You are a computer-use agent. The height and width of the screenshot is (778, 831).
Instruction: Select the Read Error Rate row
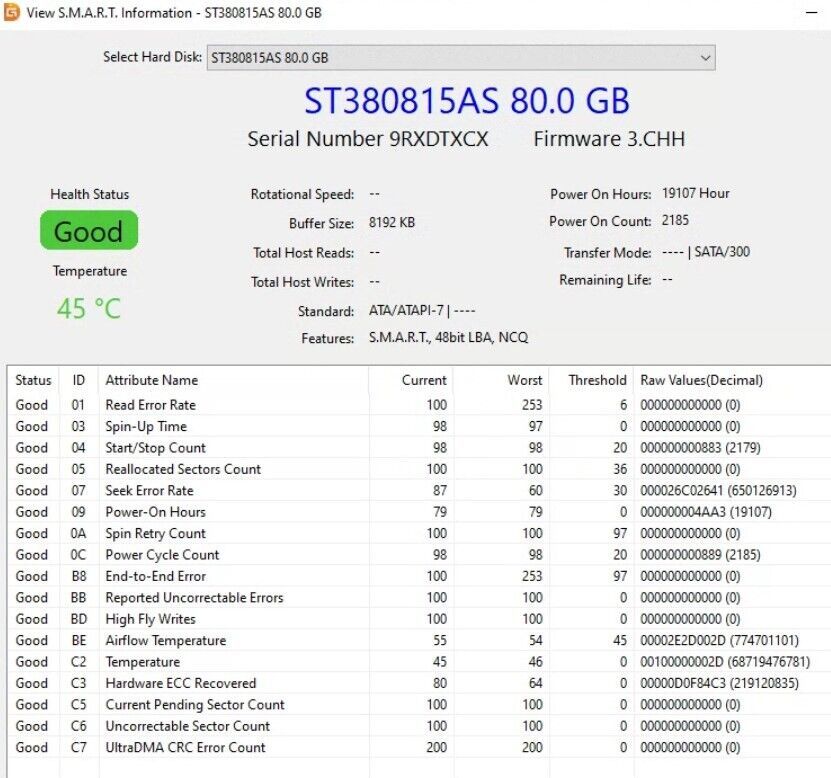(419, 405)
